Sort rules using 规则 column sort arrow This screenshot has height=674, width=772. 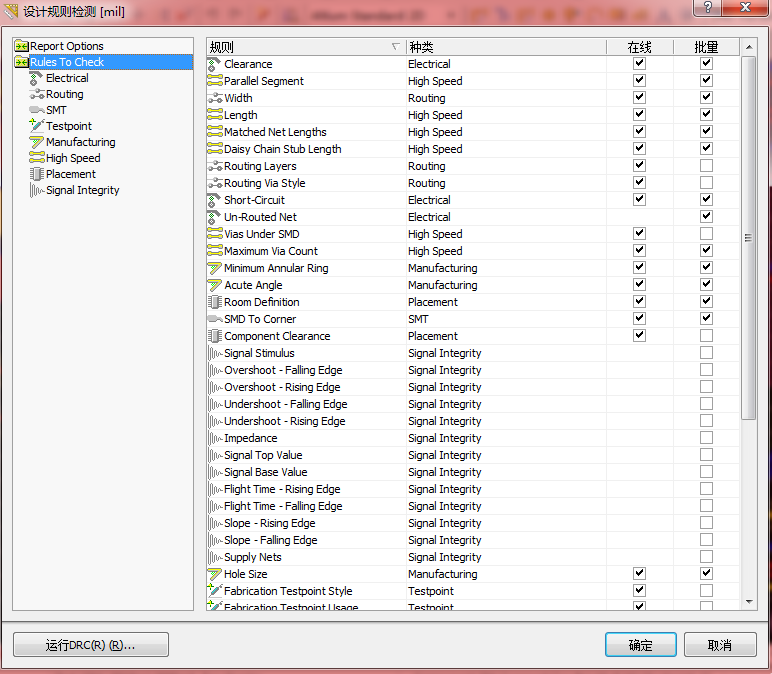[395, 47]
